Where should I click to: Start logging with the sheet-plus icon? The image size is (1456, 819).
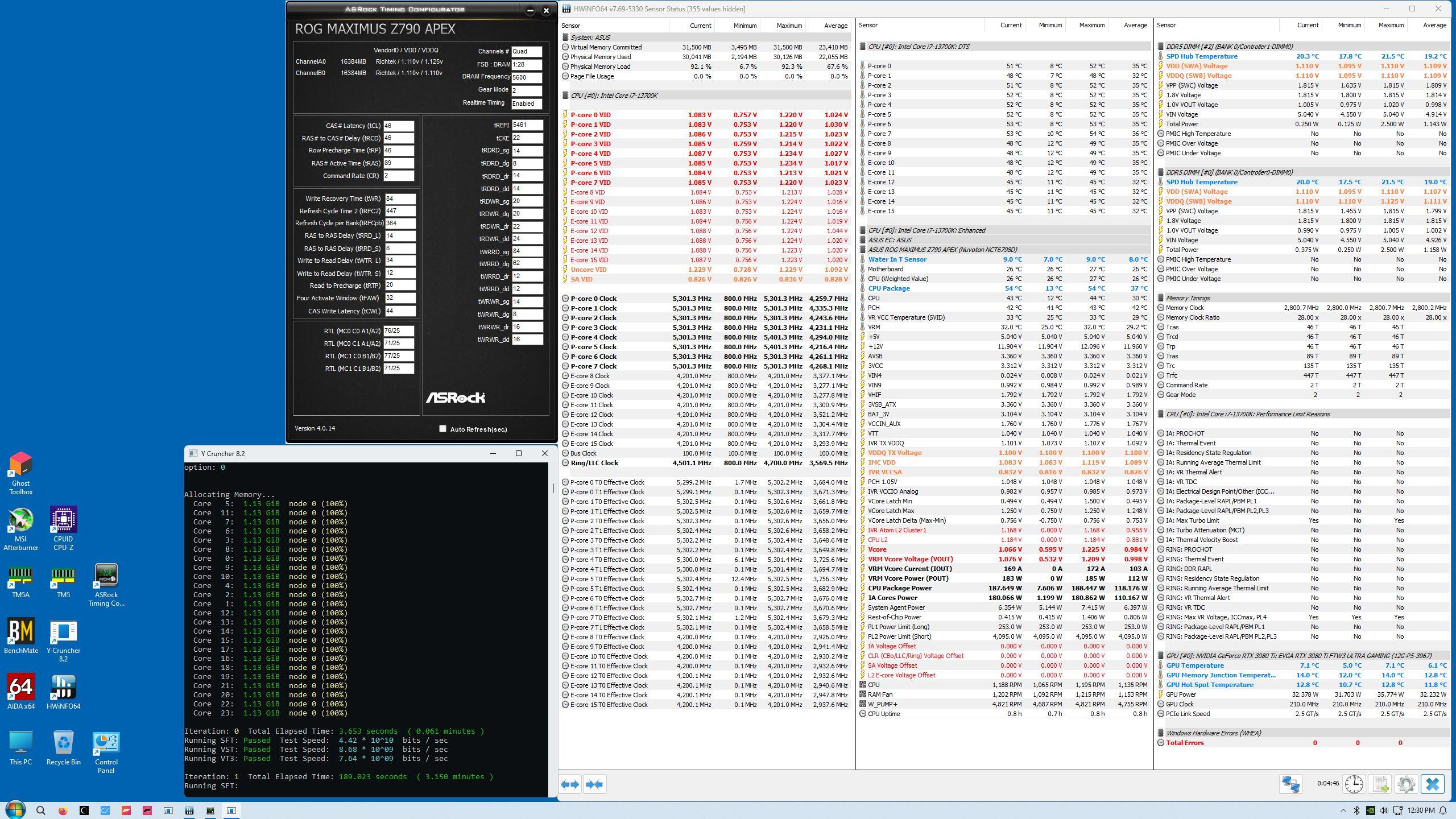1380,784
